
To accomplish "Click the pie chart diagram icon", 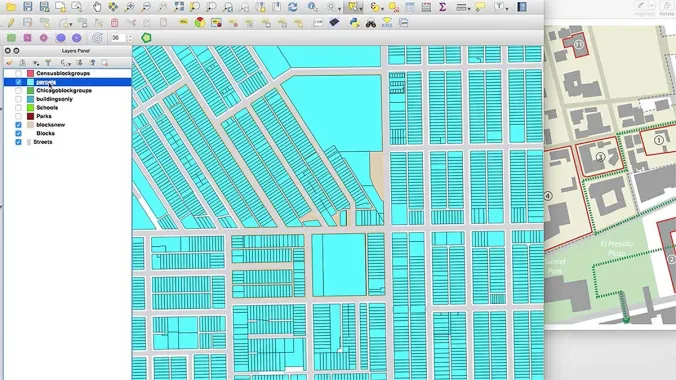I will coord(200,22).
